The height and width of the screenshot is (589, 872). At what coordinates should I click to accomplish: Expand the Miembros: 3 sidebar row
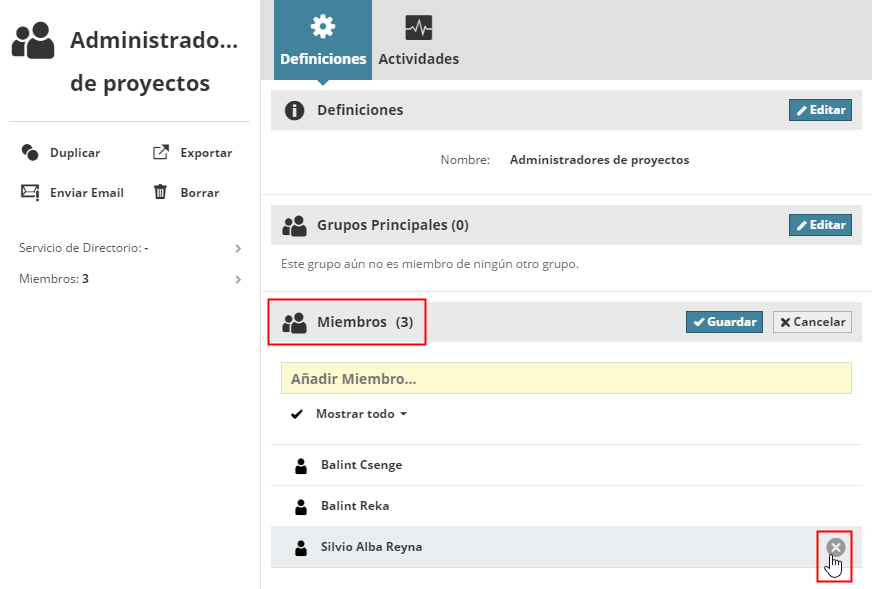pos(238,279)
